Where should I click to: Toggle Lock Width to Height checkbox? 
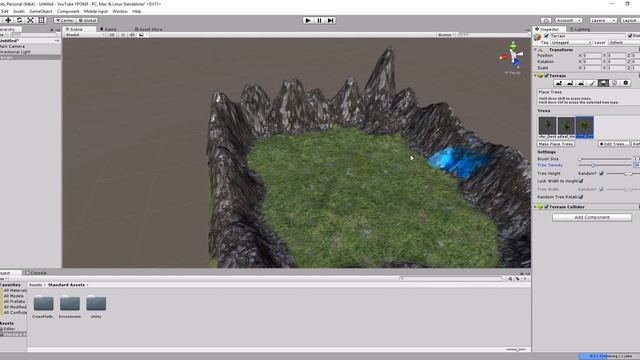tap(581, 181)
